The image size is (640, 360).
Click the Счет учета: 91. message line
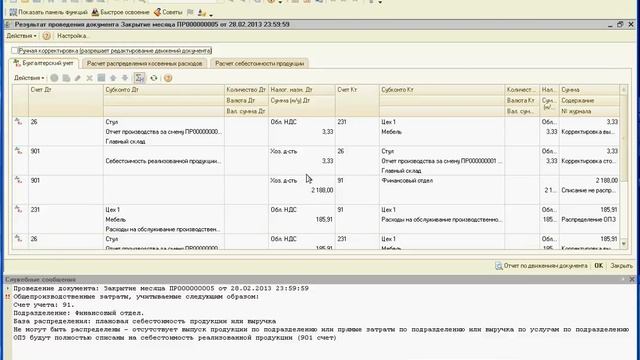click(x=44, y=305)
